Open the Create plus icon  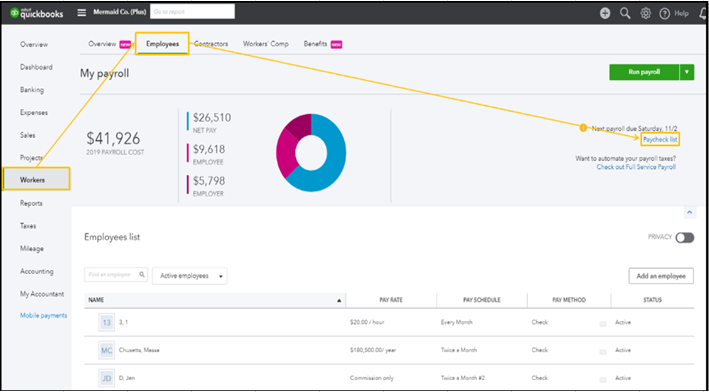605,14
